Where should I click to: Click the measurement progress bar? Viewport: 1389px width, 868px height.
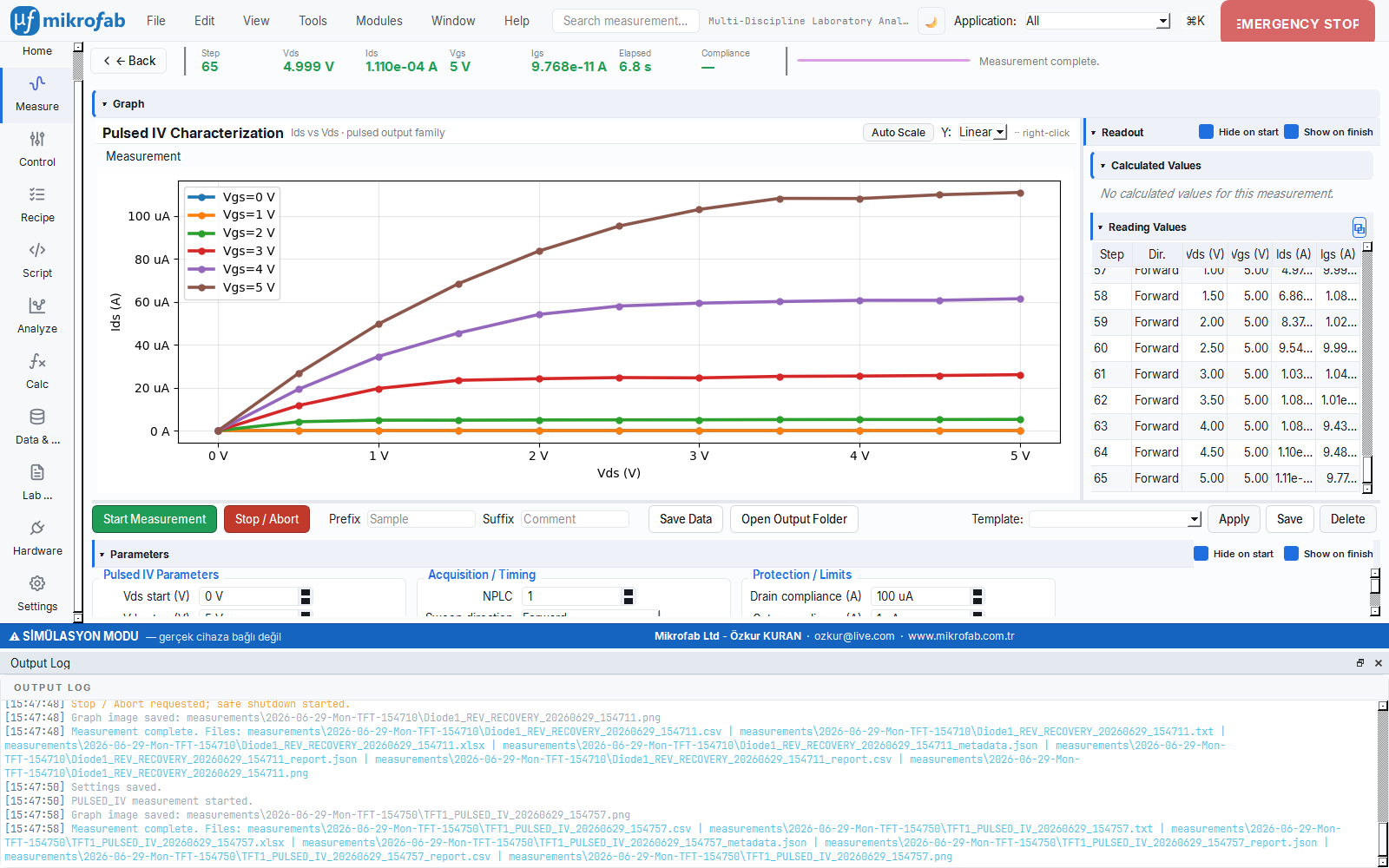pos(883,61)
